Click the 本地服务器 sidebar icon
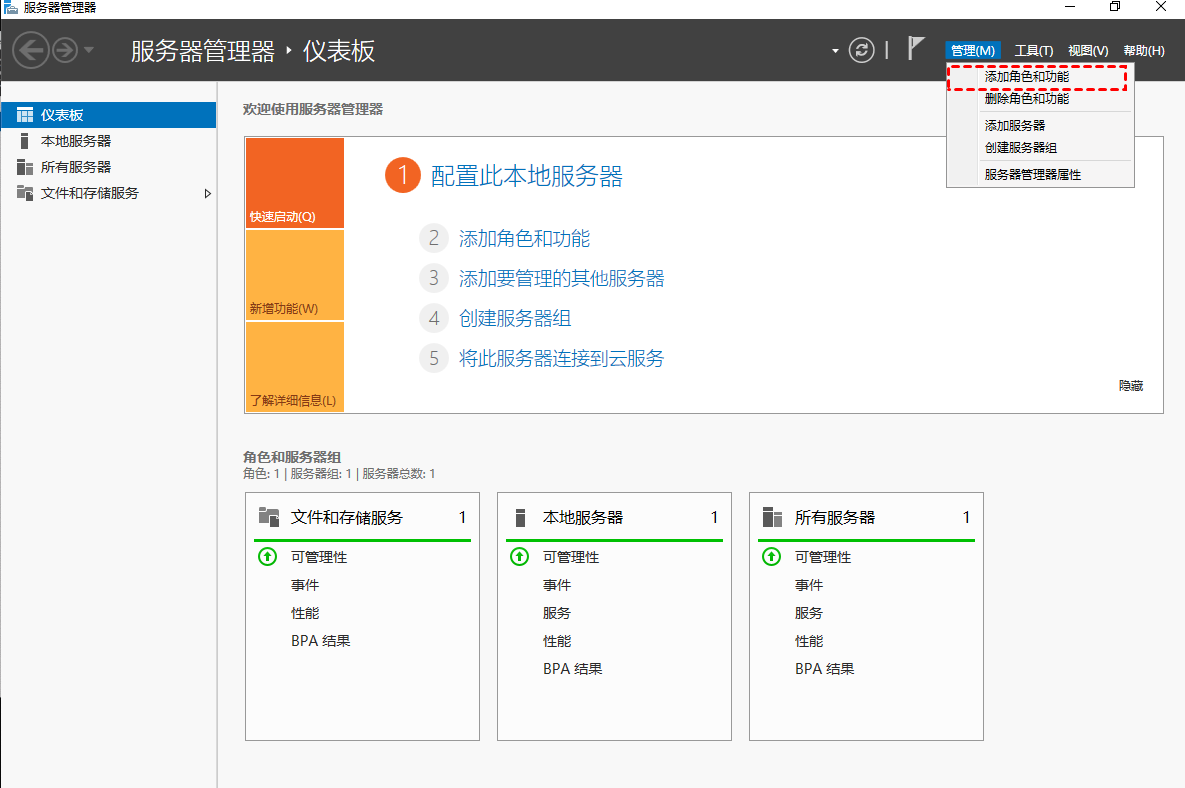This screenshot has width=1185, height=788. coord(25,141)
